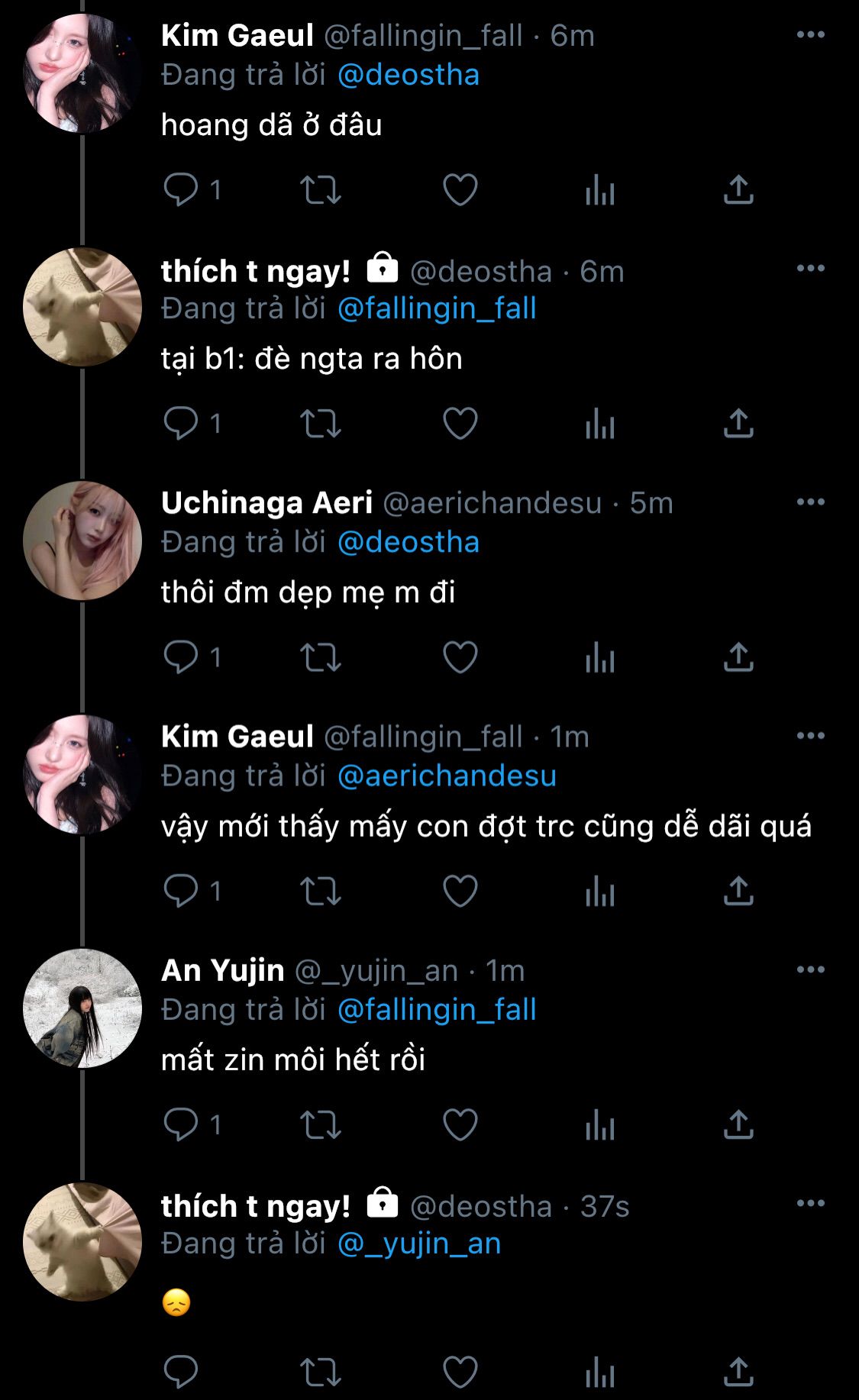View analytics for An Yujin's tweet
859x1400 pixels.
coord(599,1124)
